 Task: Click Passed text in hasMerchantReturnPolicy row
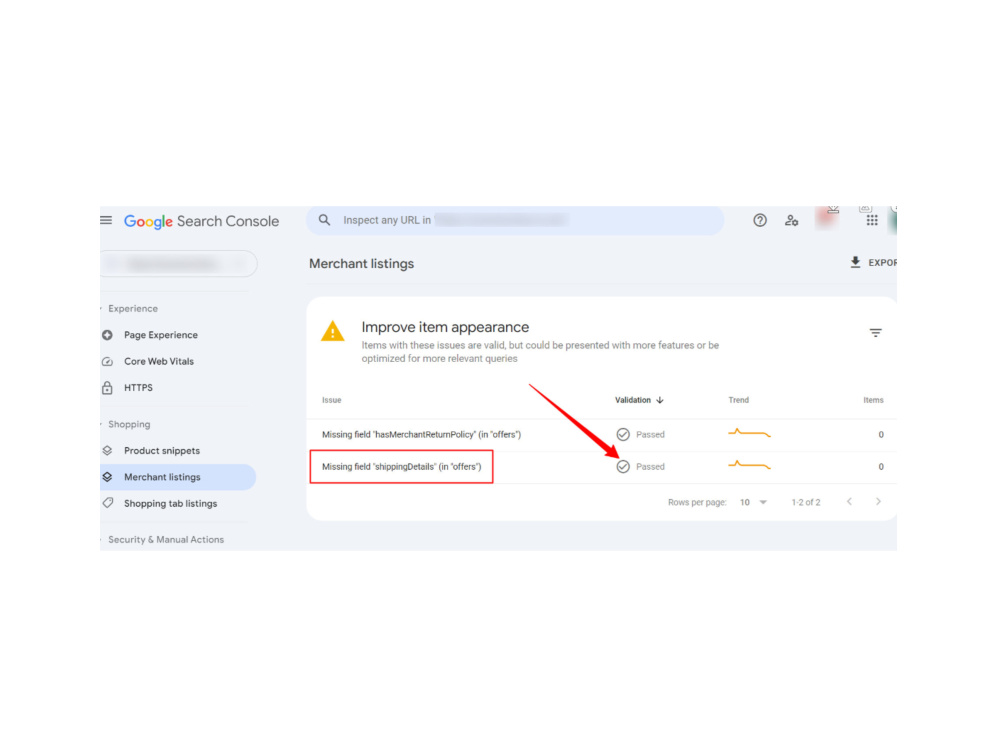tap(651, 435)
